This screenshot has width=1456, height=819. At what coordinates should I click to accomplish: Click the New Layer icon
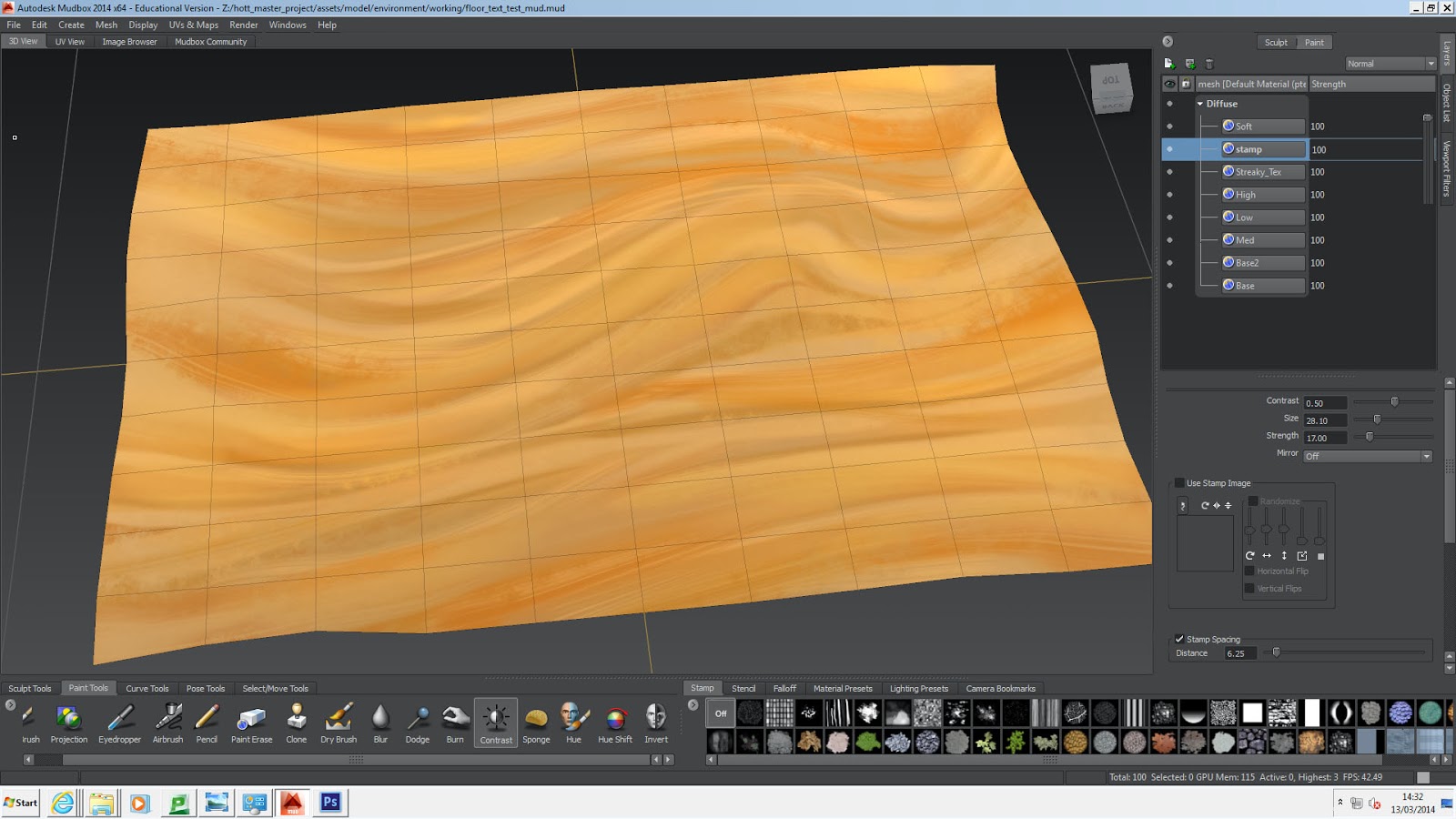[1169, 64]
